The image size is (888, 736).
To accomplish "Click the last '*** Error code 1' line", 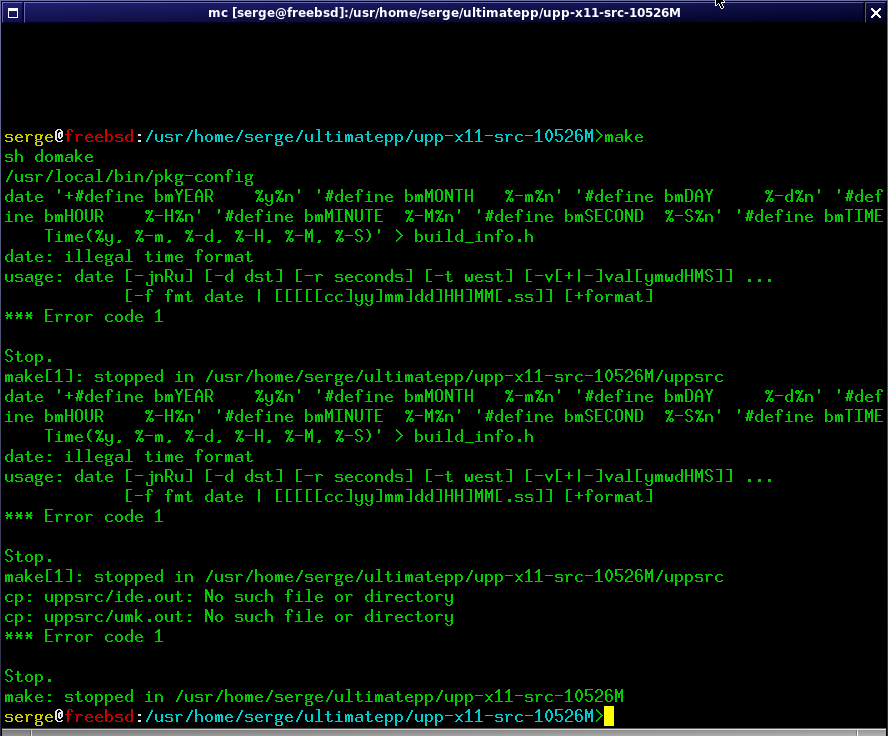I will [x=84, y=637].
